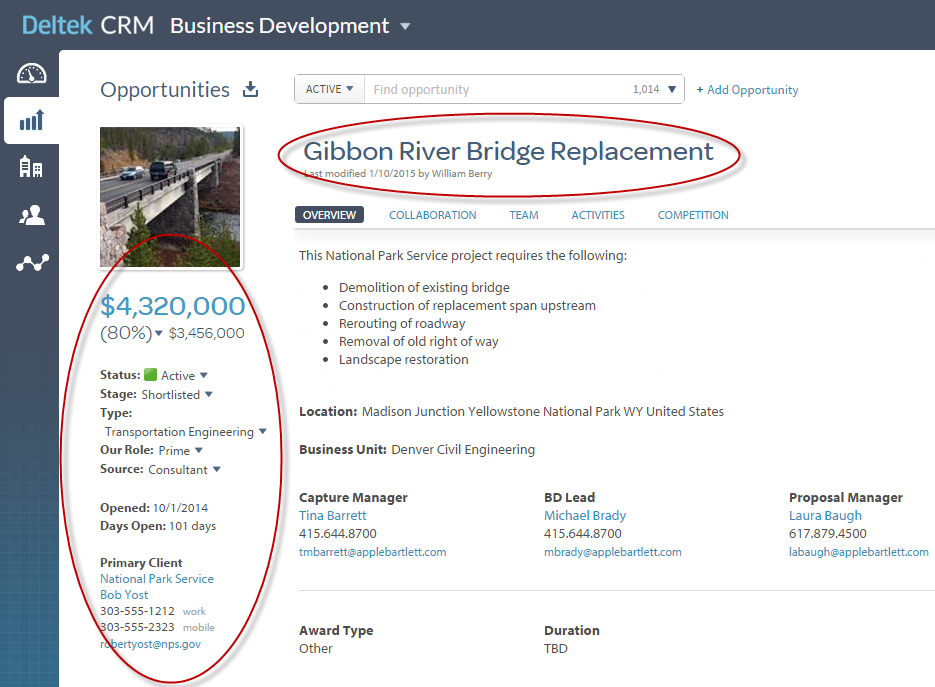Viewport: 935px width, 687px height.
Task: Expand the opportunity list arrow next to 1,014
Action: click(672, 90)
